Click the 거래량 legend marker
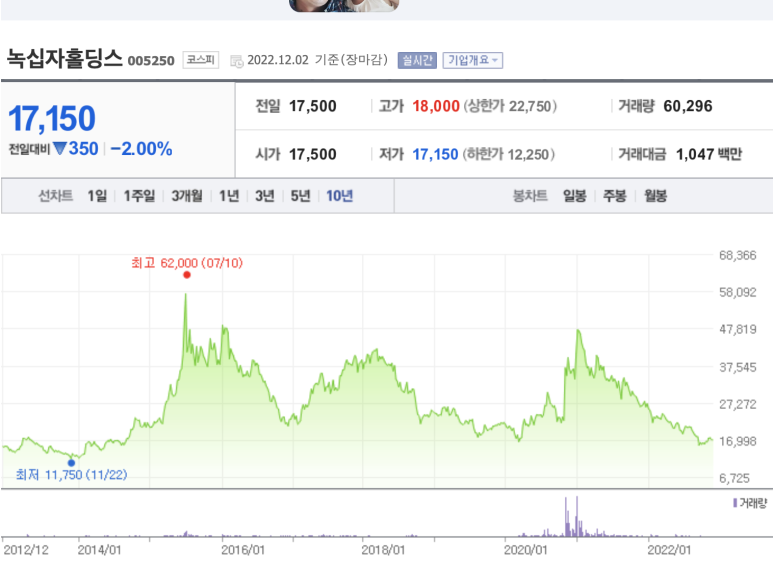 click(x=735, y=503)
